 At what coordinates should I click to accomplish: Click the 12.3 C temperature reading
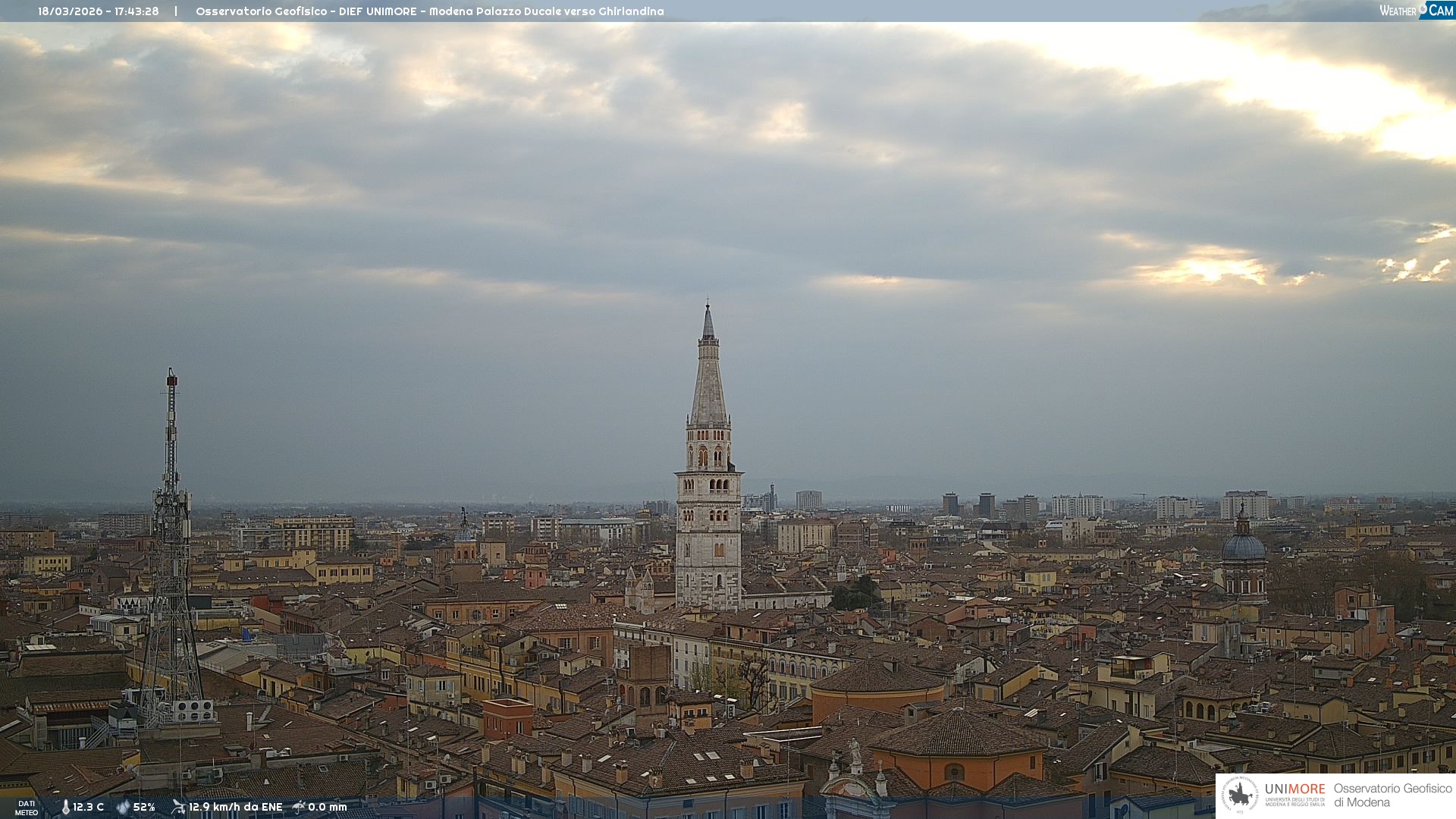(88, 808)
